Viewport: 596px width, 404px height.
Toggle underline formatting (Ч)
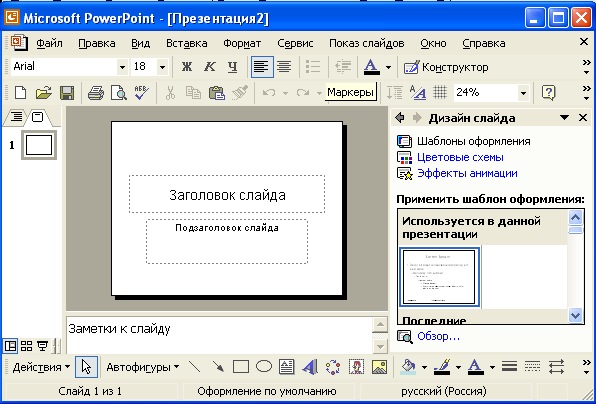pos(232,67)
